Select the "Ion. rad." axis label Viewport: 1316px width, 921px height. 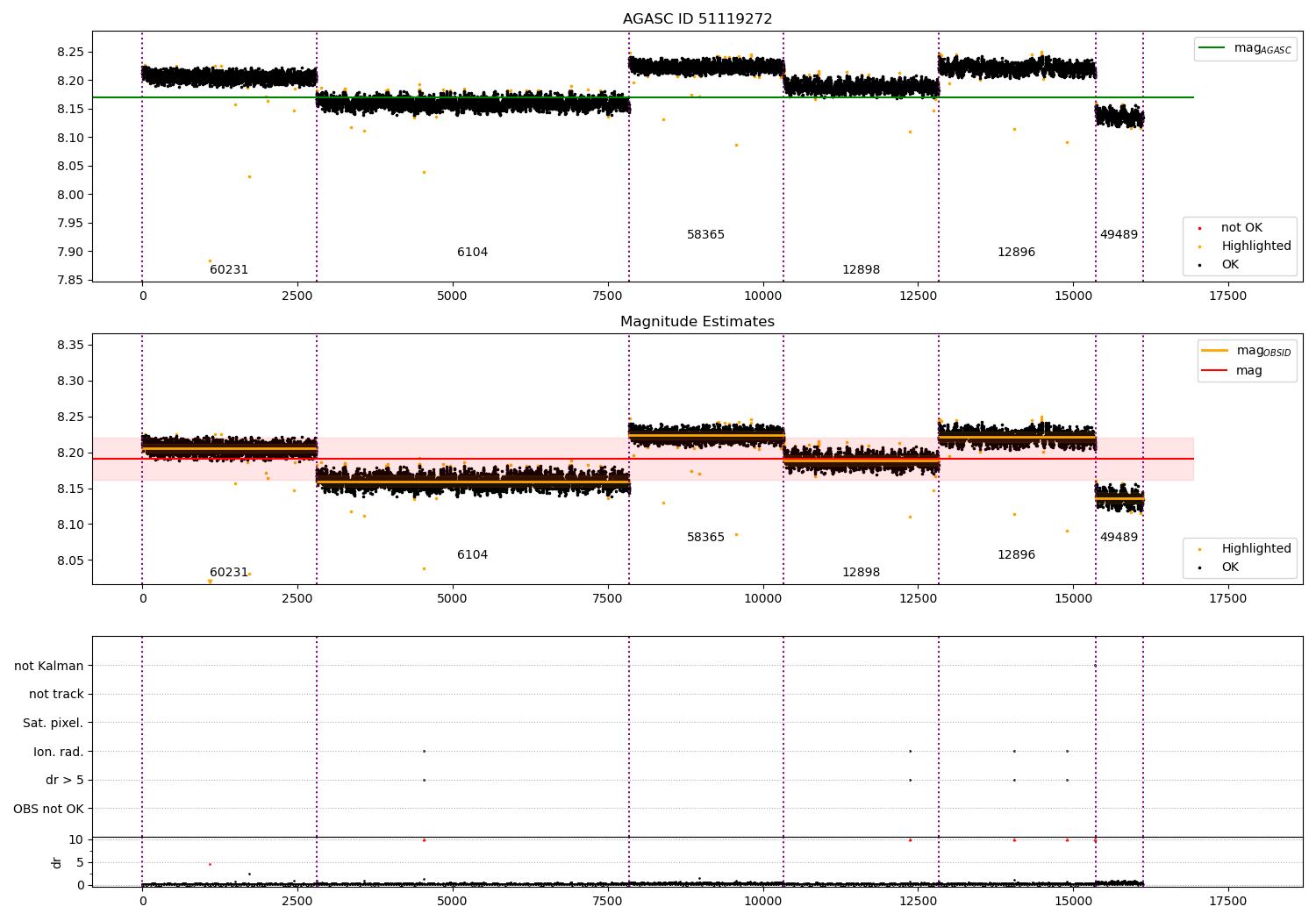click(59, 752)
